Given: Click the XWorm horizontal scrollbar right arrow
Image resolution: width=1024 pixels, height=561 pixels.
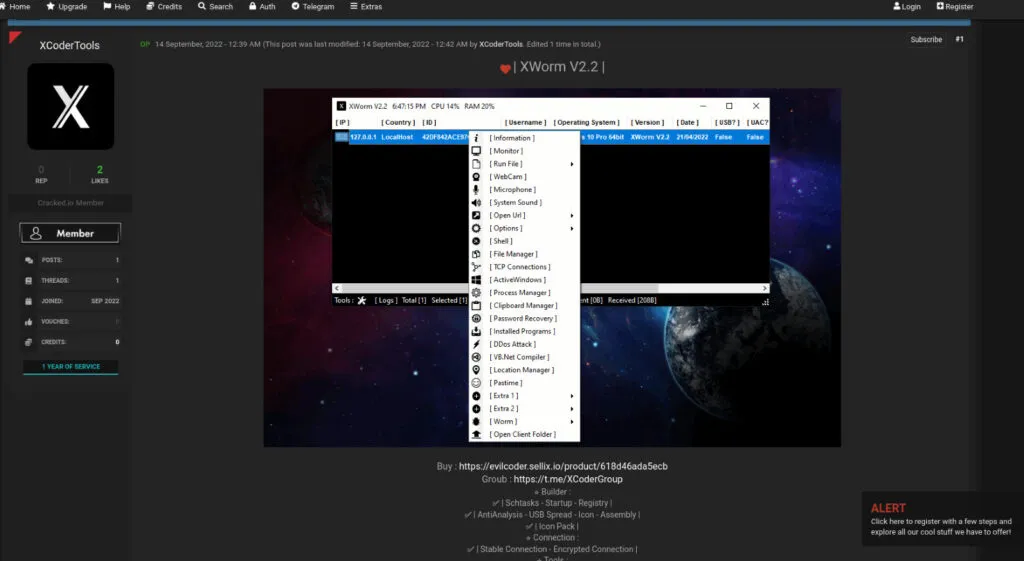Looking at the screenshot, I should point(765,288).
